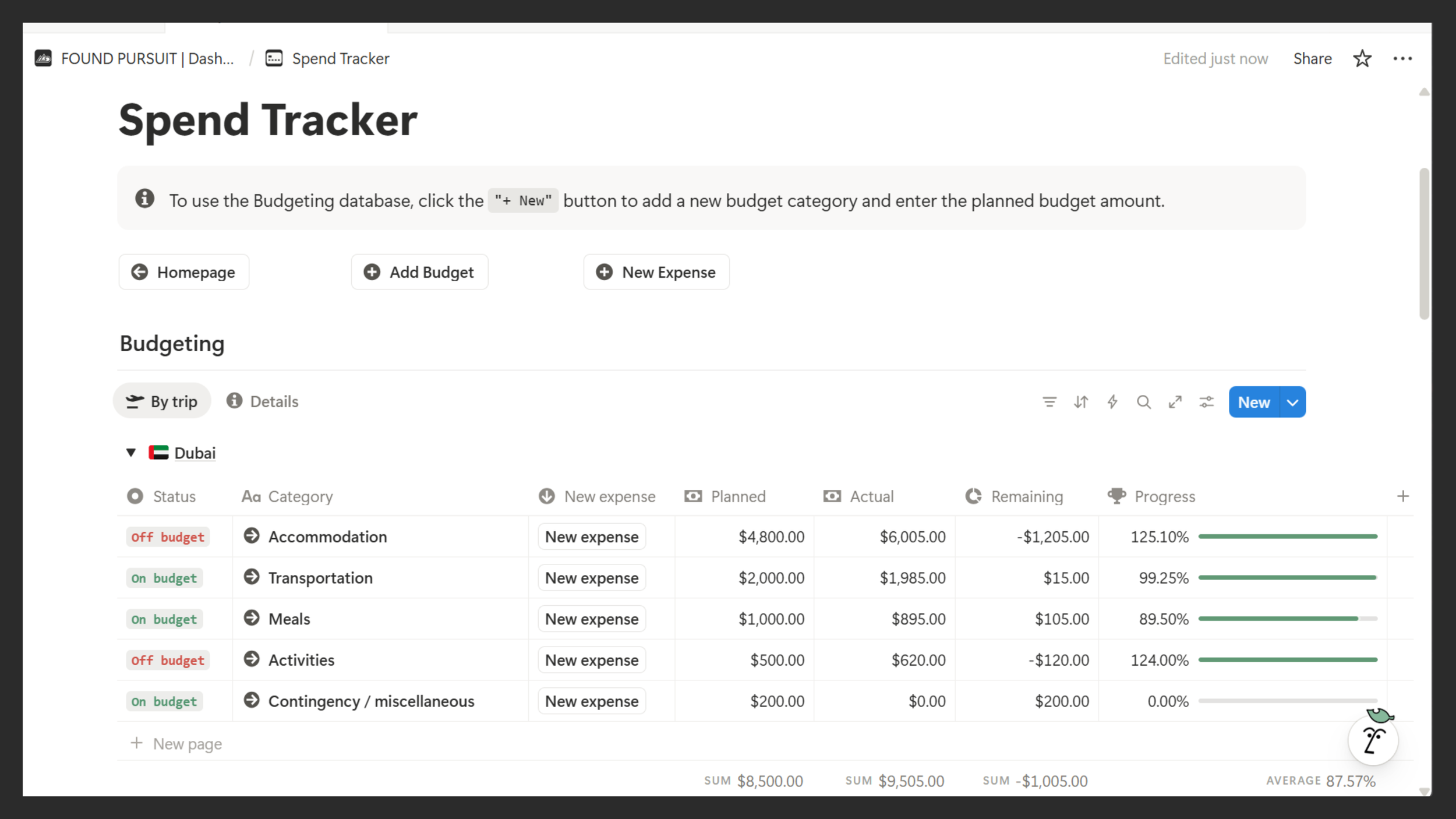Click the Accommodation progress bar
Viewport: 1456px width, 819px height.
1287,536
